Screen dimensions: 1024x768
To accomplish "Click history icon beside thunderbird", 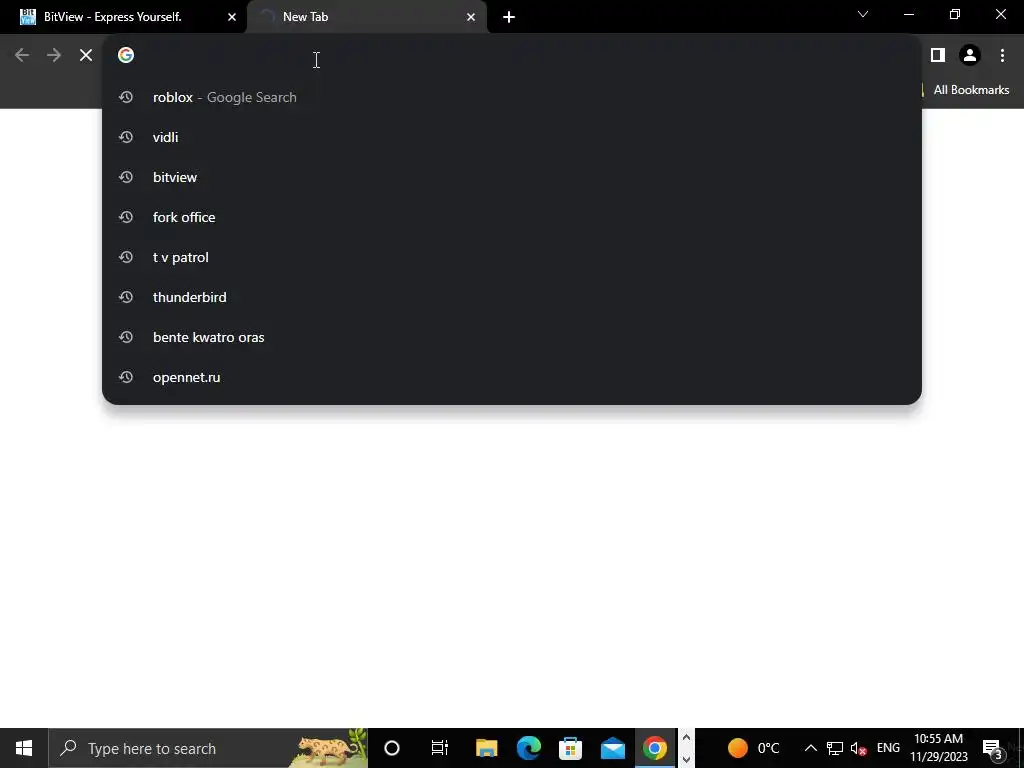I will coord(126,297).
